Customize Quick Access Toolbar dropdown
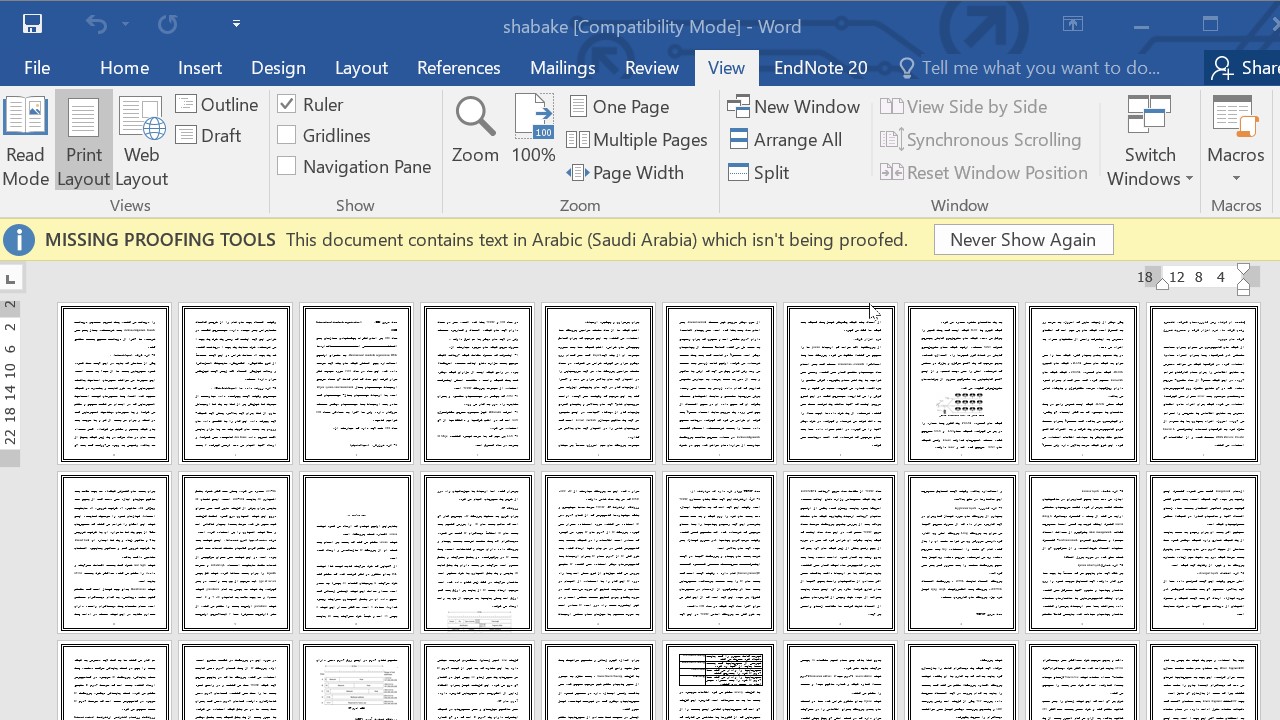Image resolution: width=1280 pixels, height=720 pixels. [x=236, y=24]
